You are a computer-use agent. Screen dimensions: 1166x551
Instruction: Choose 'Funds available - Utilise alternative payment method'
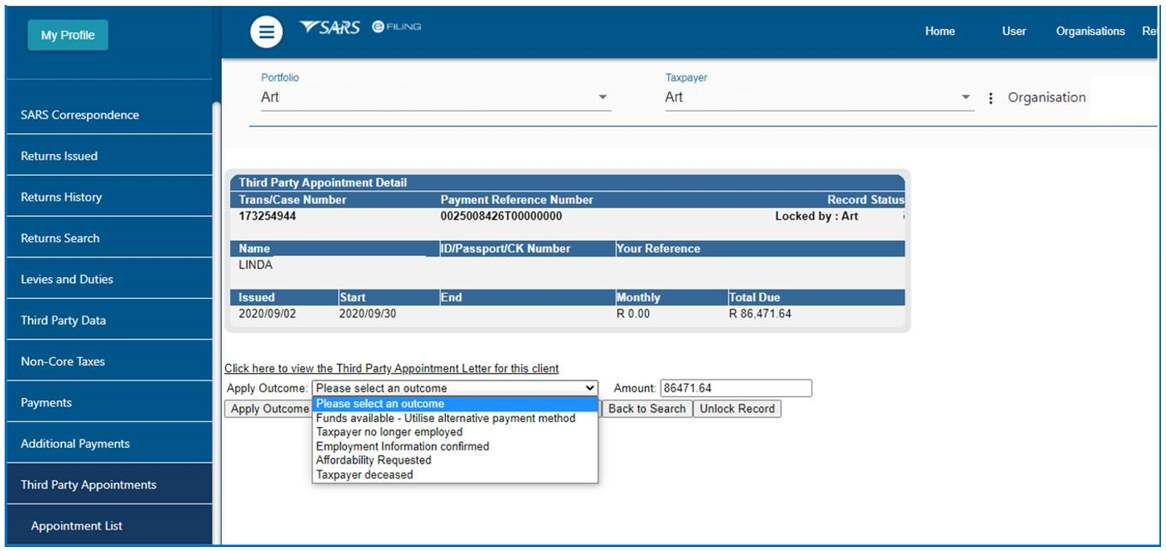click(x=445, y=418)
